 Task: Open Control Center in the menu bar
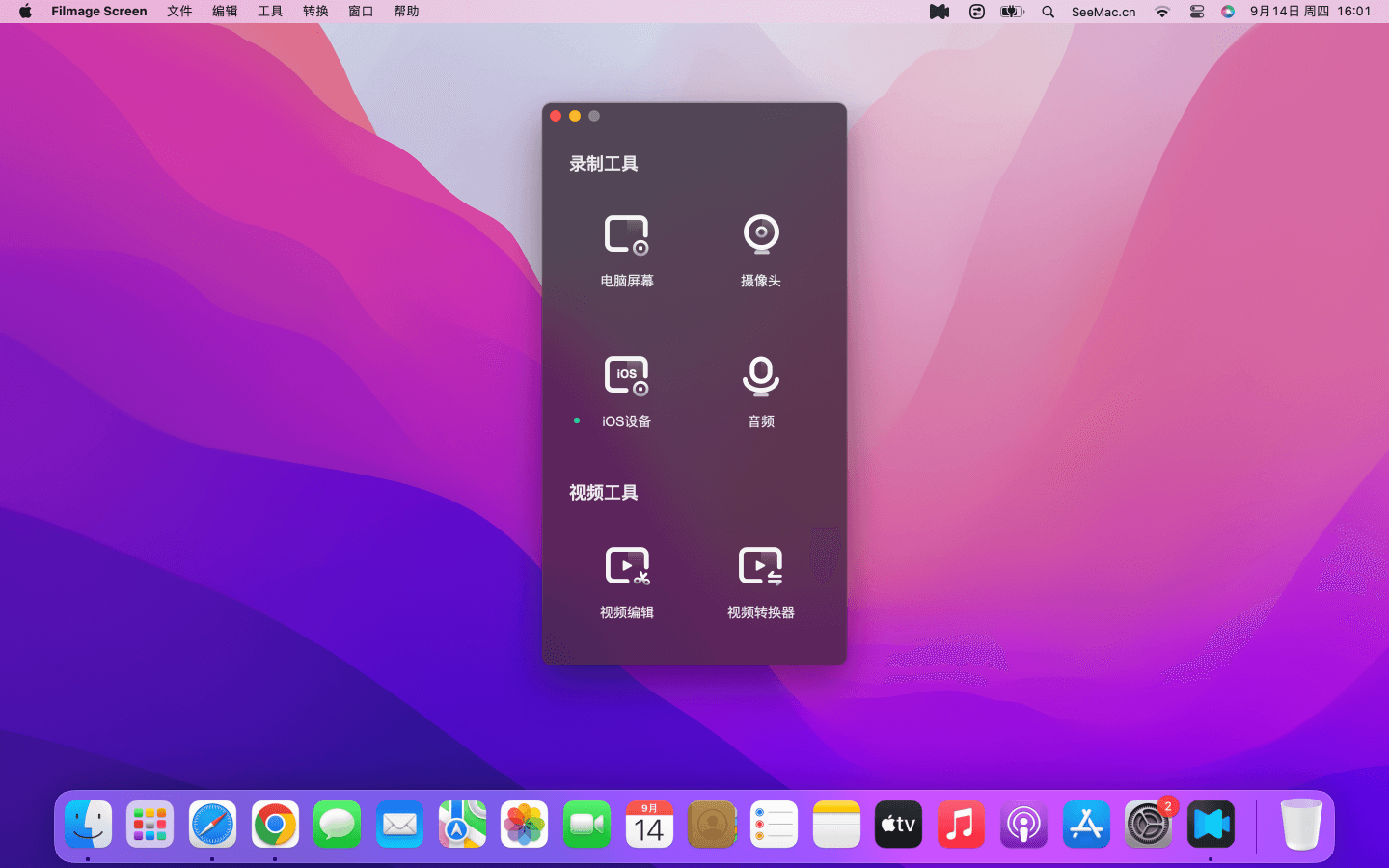click(1197, 12)
